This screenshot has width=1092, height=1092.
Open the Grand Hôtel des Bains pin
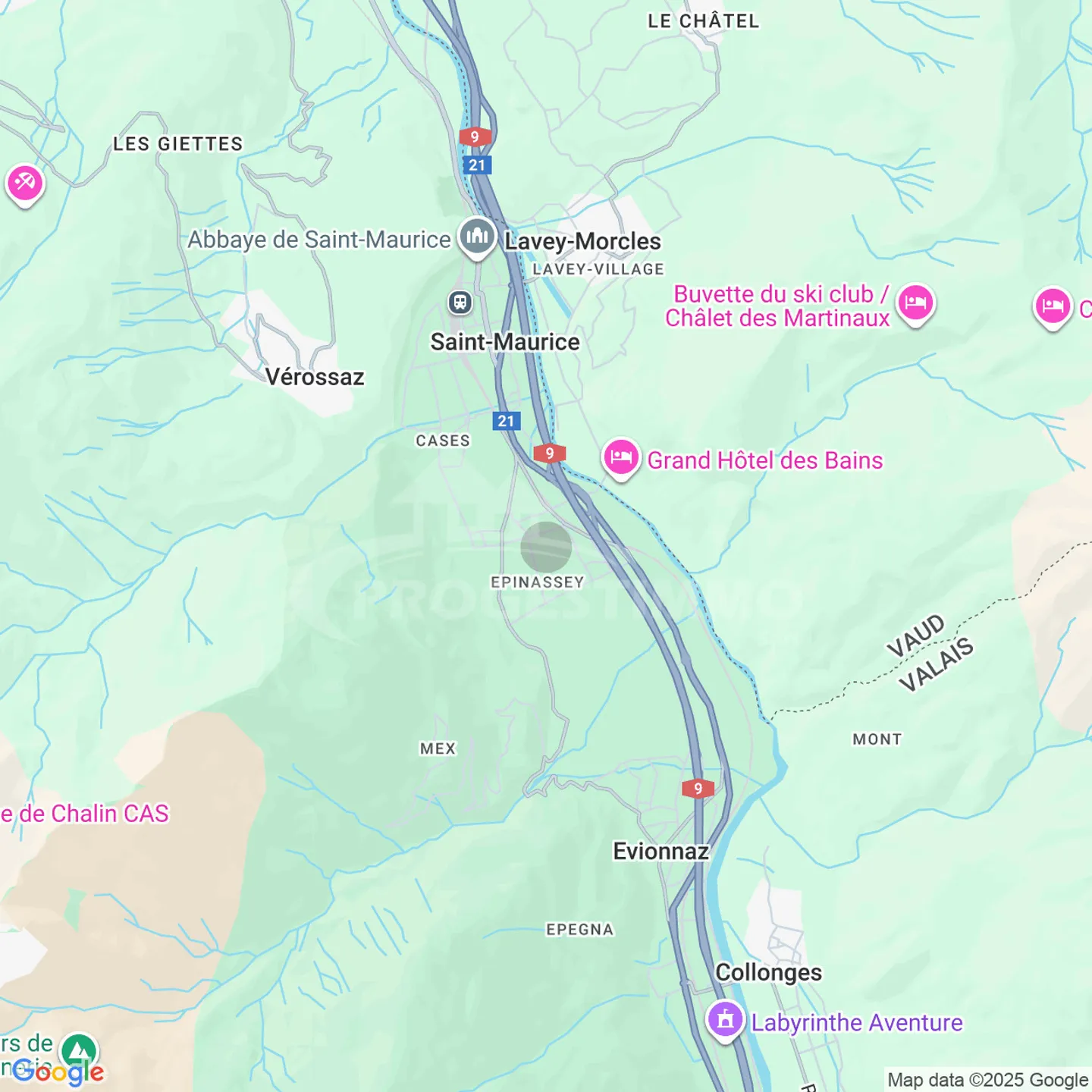621,458
